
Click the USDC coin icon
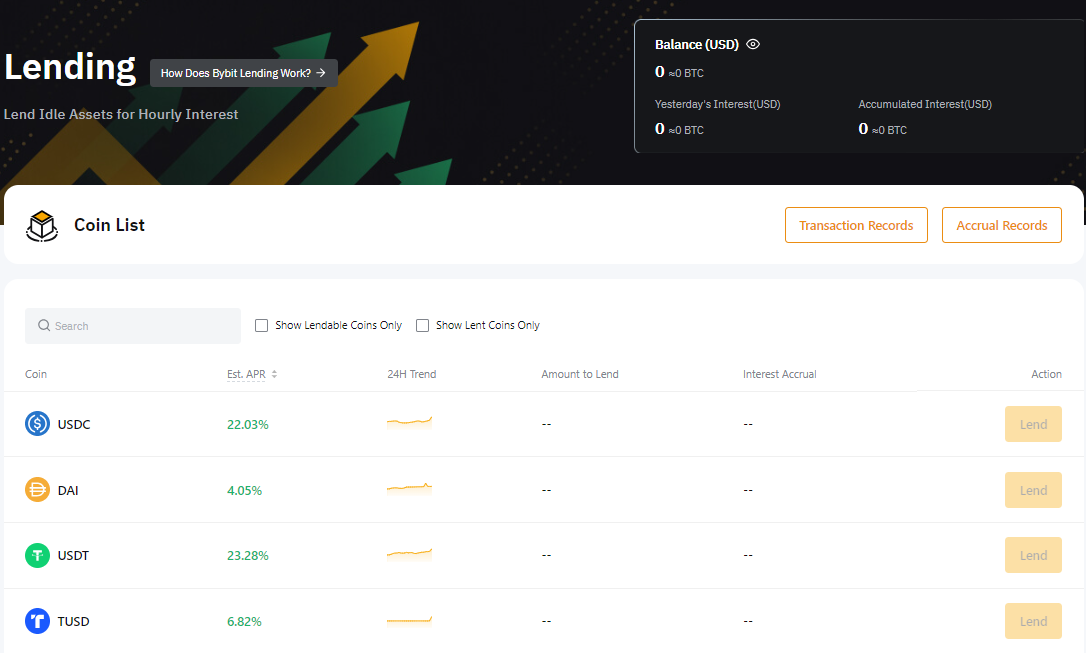pos(37,424)
